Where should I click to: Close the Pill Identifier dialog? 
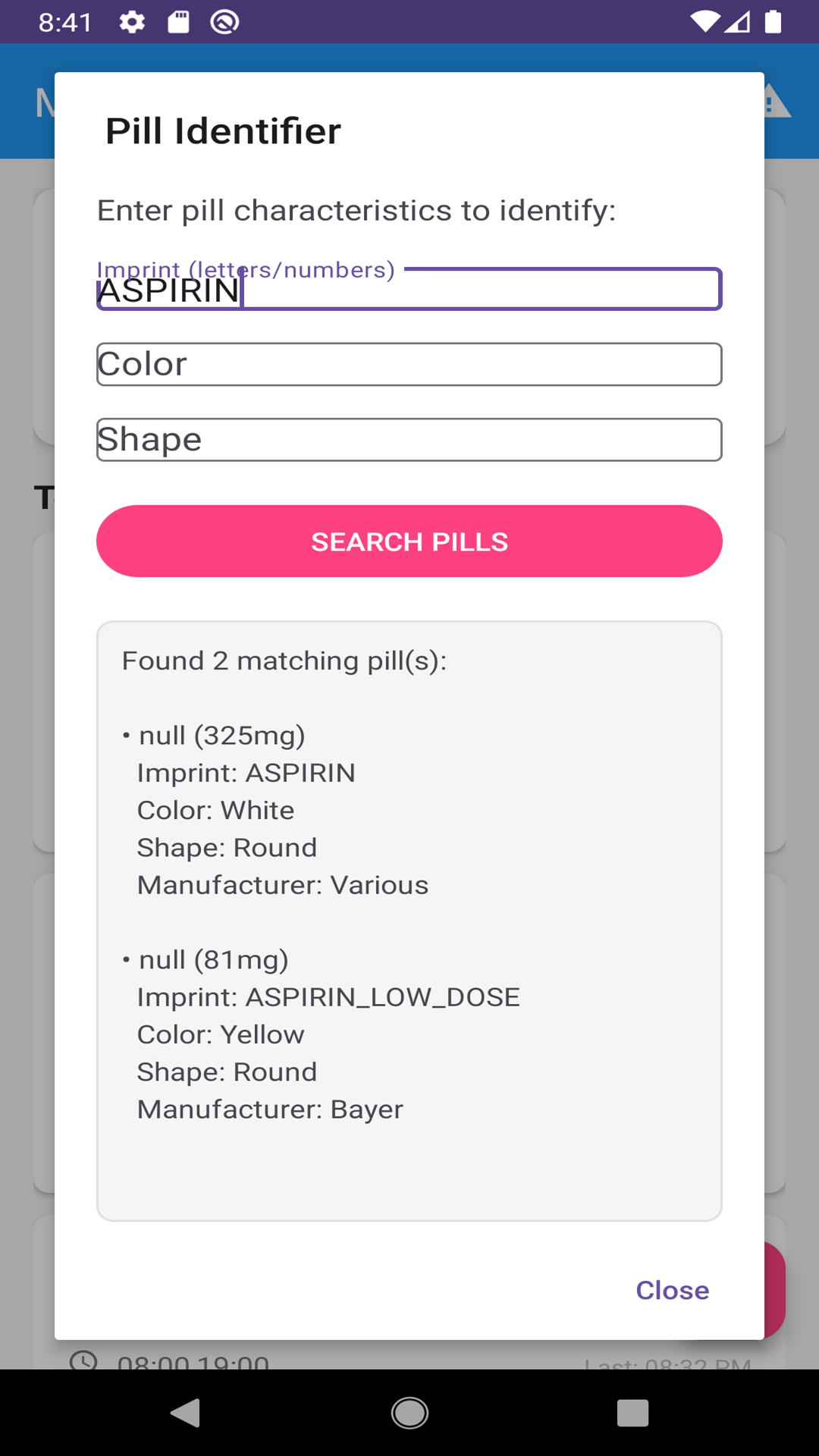point(672,1290)
